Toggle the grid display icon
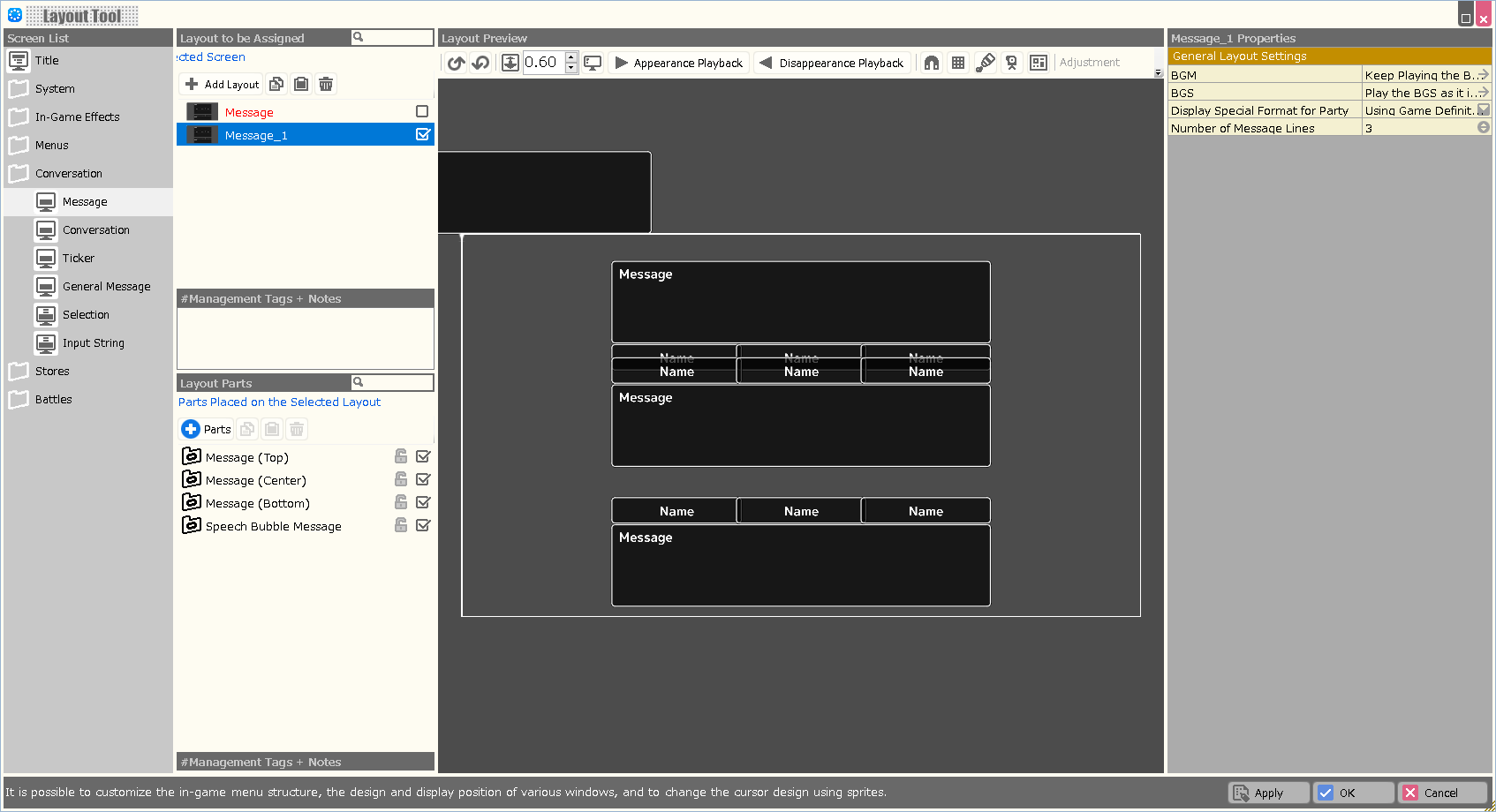 958,63
